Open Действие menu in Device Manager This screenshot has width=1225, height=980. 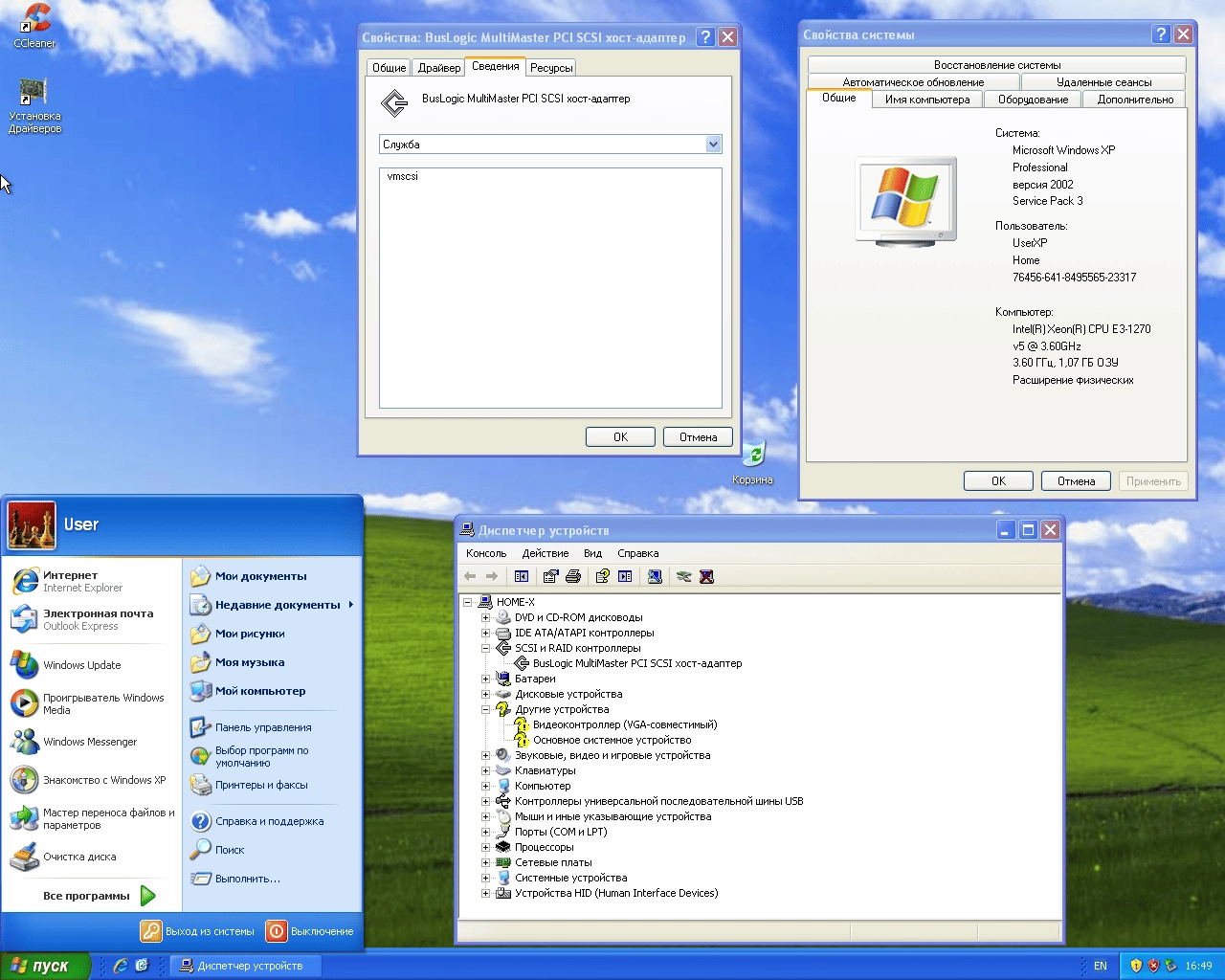point(546,553)
